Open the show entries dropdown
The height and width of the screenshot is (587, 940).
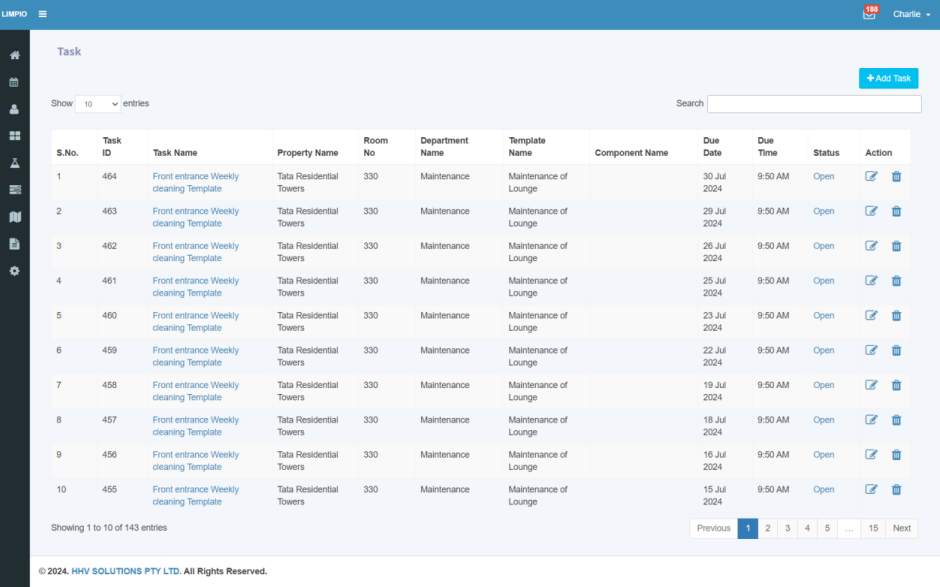point(98,104)
